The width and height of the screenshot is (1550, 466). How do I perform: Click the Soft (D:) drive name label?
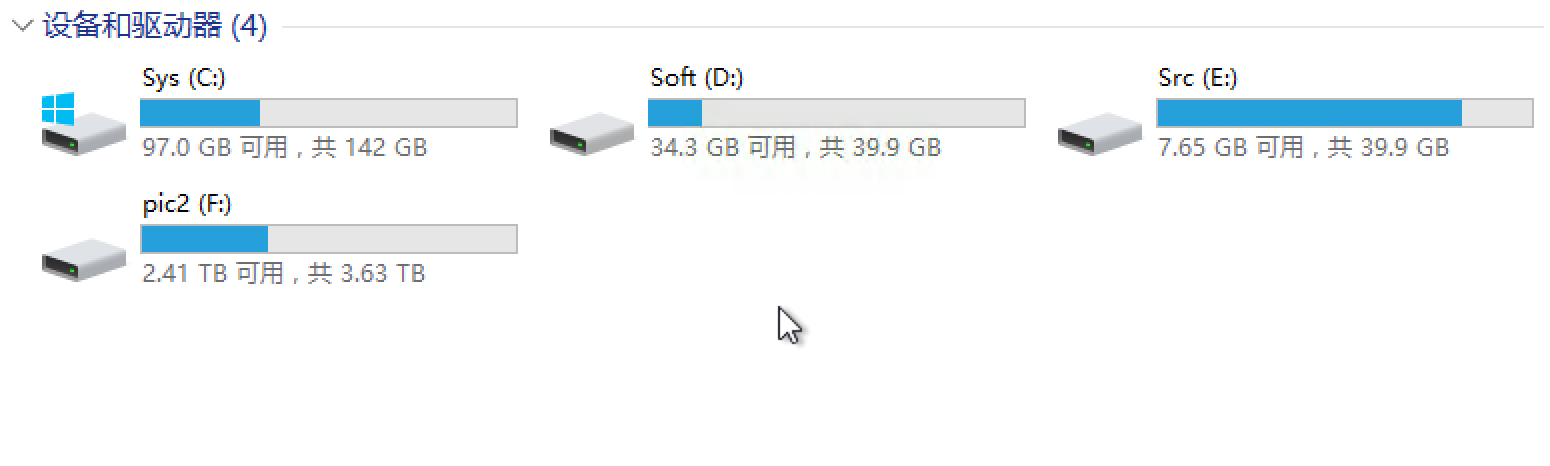[696, 78]
